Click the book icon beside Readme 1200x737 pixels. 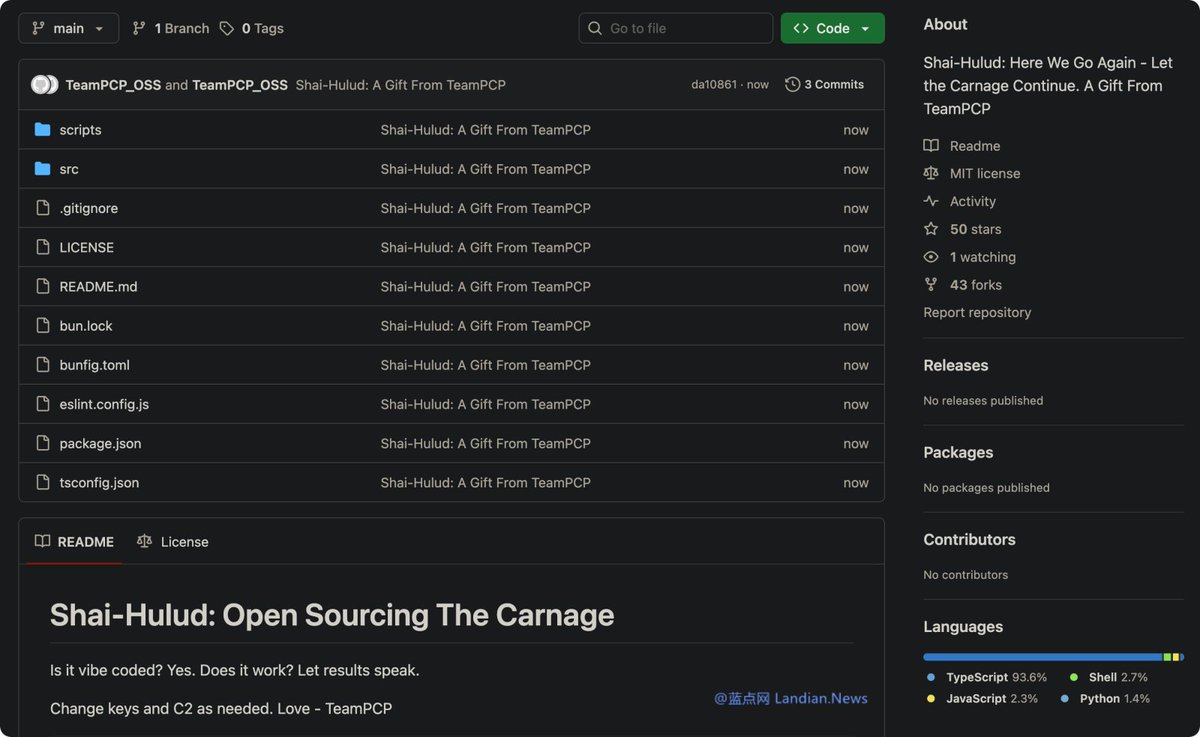931,146
